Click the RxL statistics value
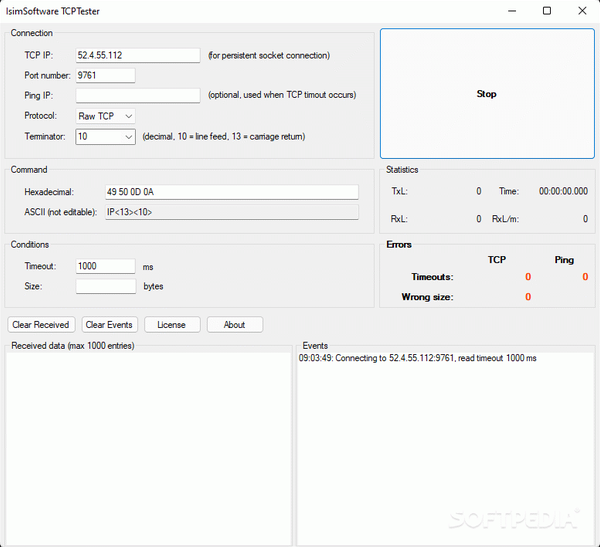The image size is (600, 547). 478,219
